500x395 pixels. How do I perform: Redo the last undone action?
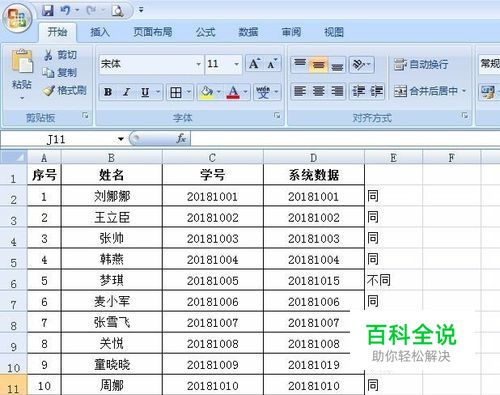point(91,11)
